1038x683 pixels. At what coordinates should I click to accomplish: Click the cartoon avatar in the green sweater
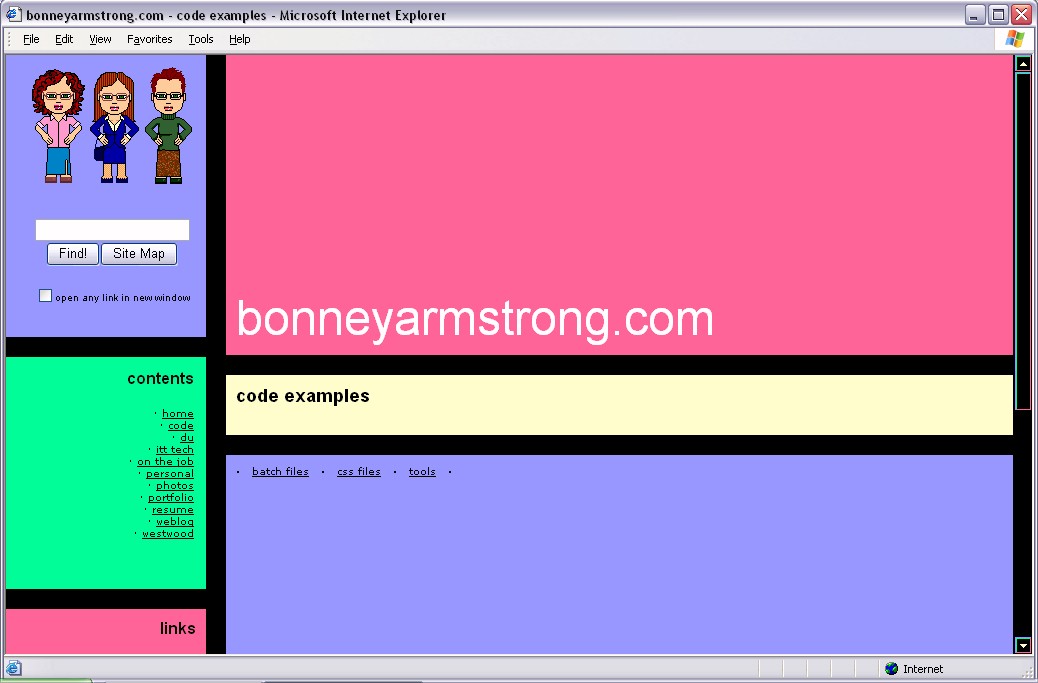click(x=167, y=127)
